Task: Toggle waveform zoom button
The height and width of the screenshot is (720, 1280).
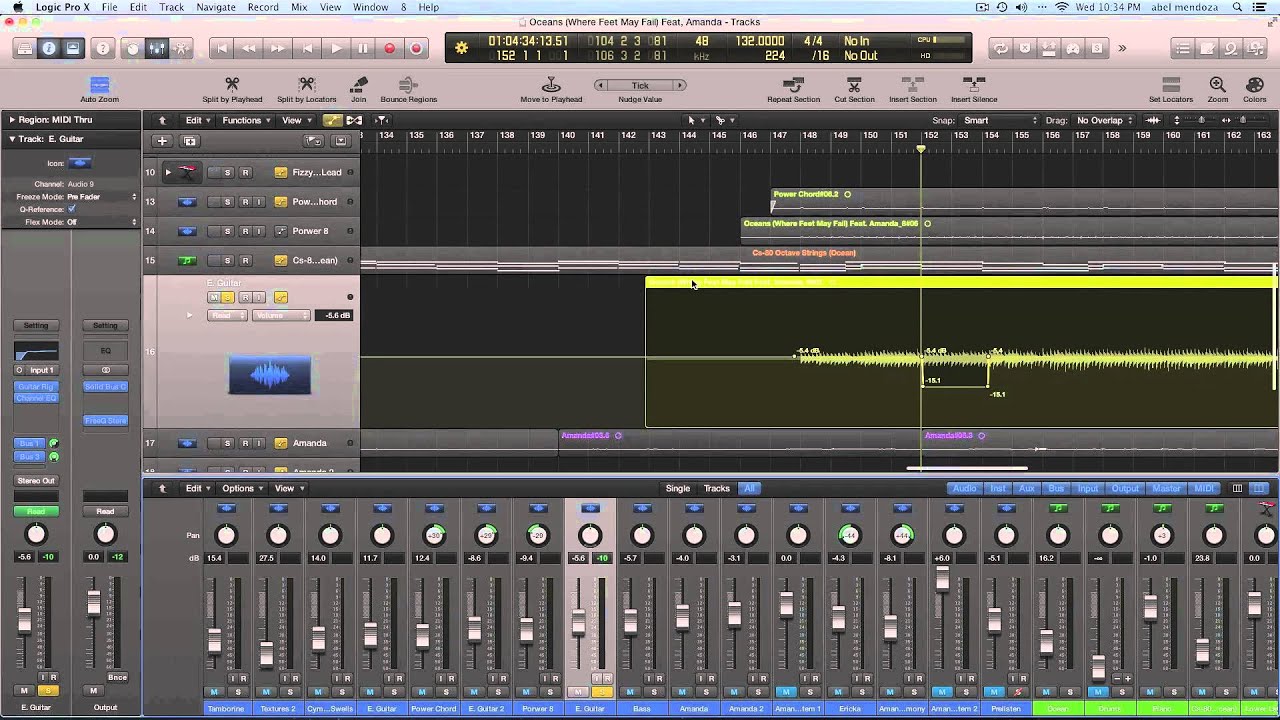Action: [1153, 120]
